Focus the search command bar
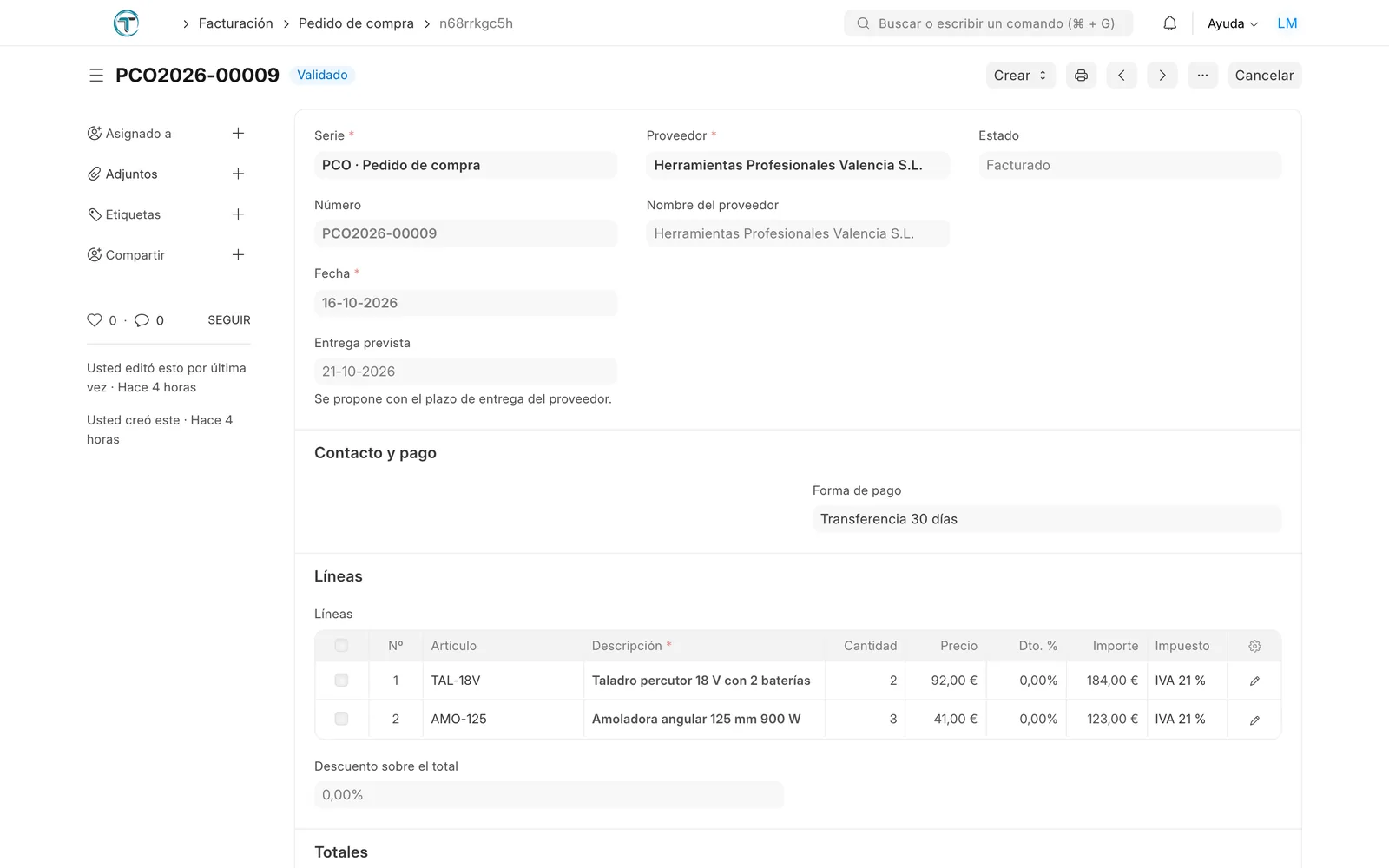Screen dimensions: 1389x868 [988, 23]
